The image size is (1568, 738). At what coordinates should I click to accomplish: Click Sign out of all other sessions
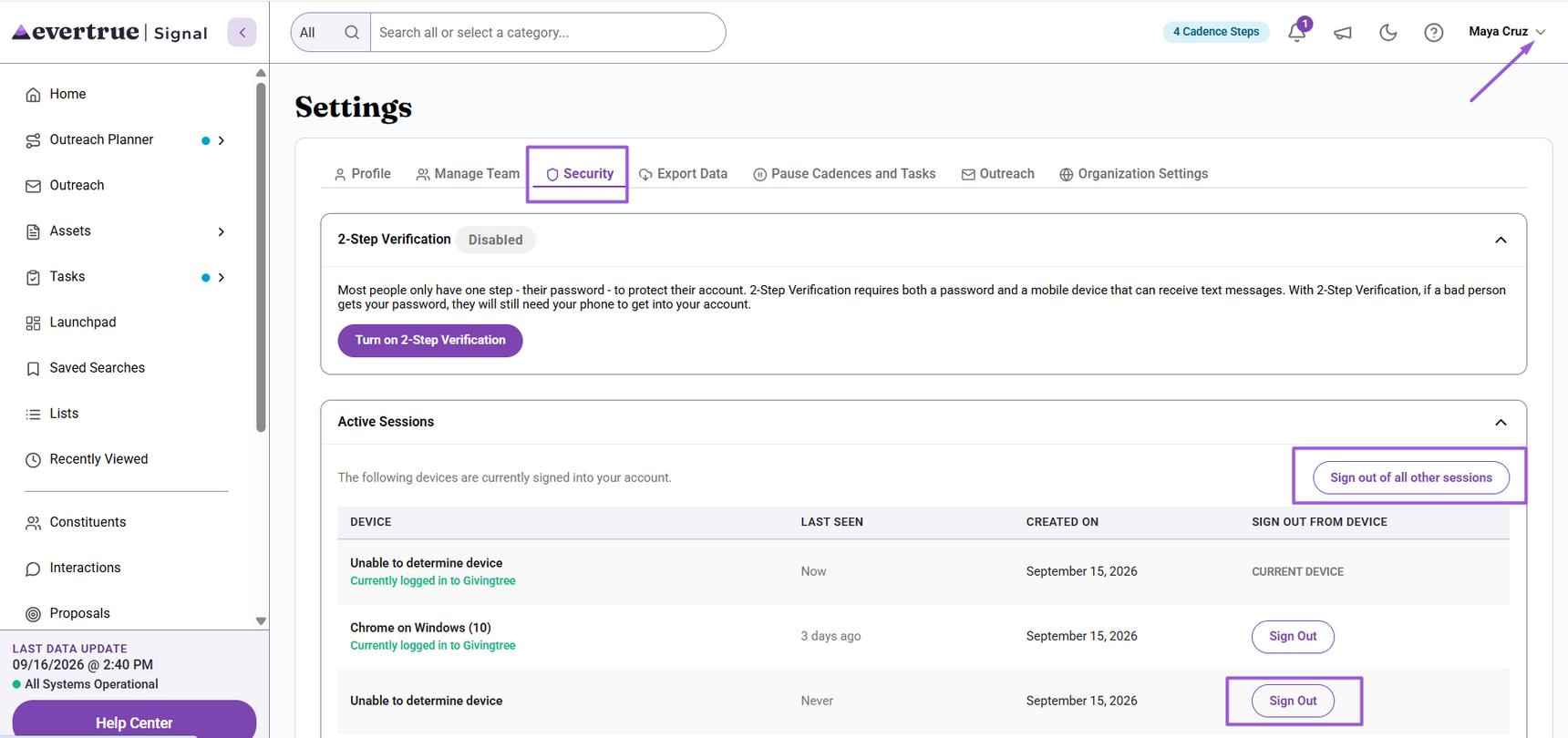(1410, 477)
